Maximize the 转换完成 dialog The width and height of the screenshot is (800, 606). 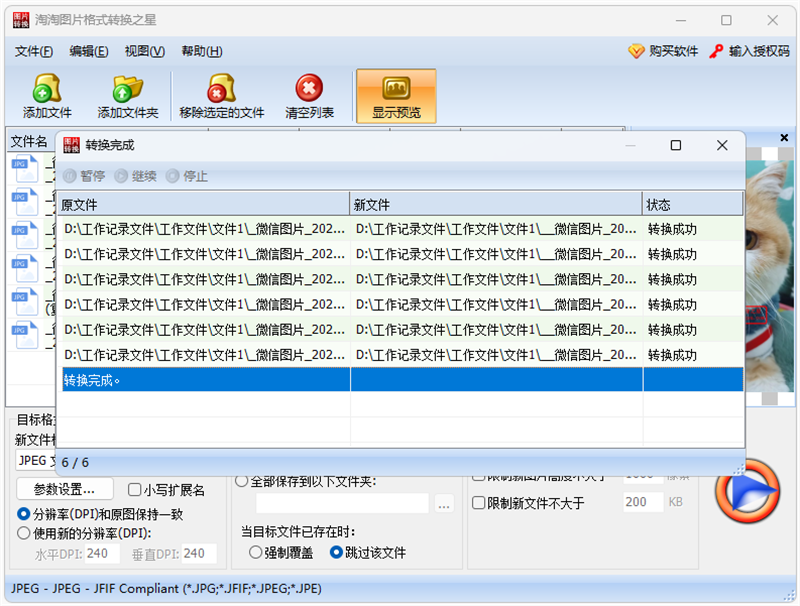click(x=676, y=145)
